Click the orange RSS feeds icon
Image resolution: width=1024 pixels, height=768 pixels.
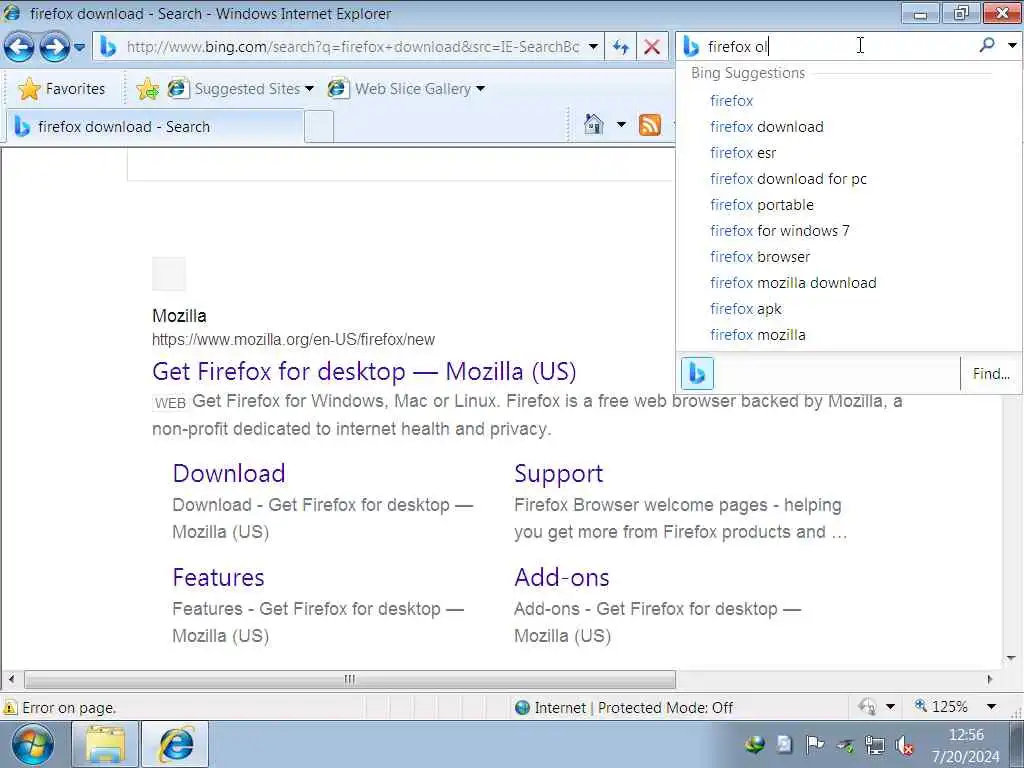[650, 124]
